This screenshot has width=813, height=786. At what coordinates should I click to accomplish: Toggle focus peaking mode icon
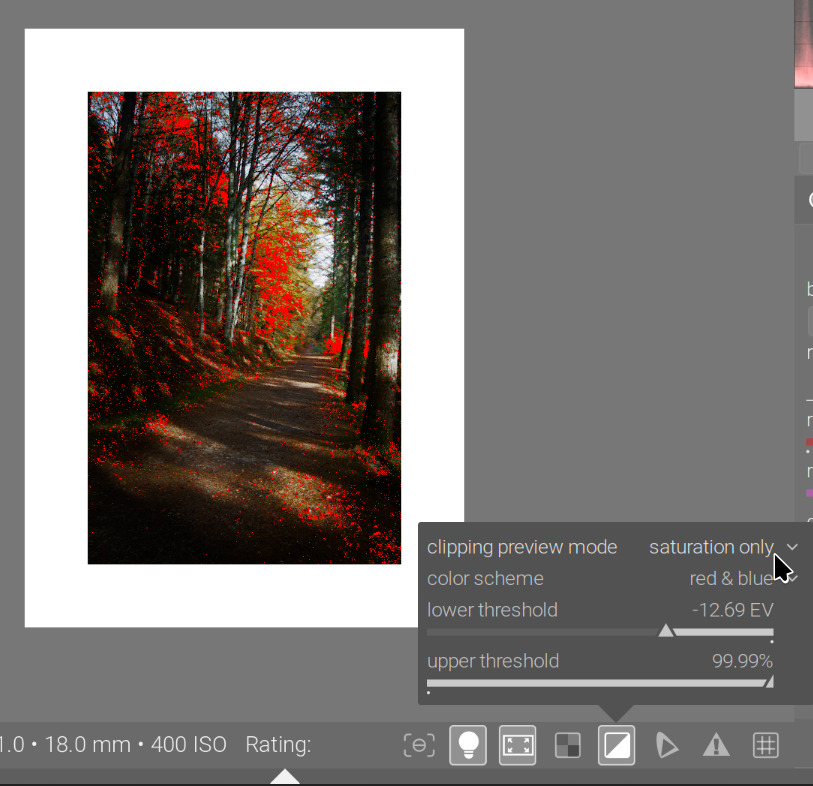point(420,745)
